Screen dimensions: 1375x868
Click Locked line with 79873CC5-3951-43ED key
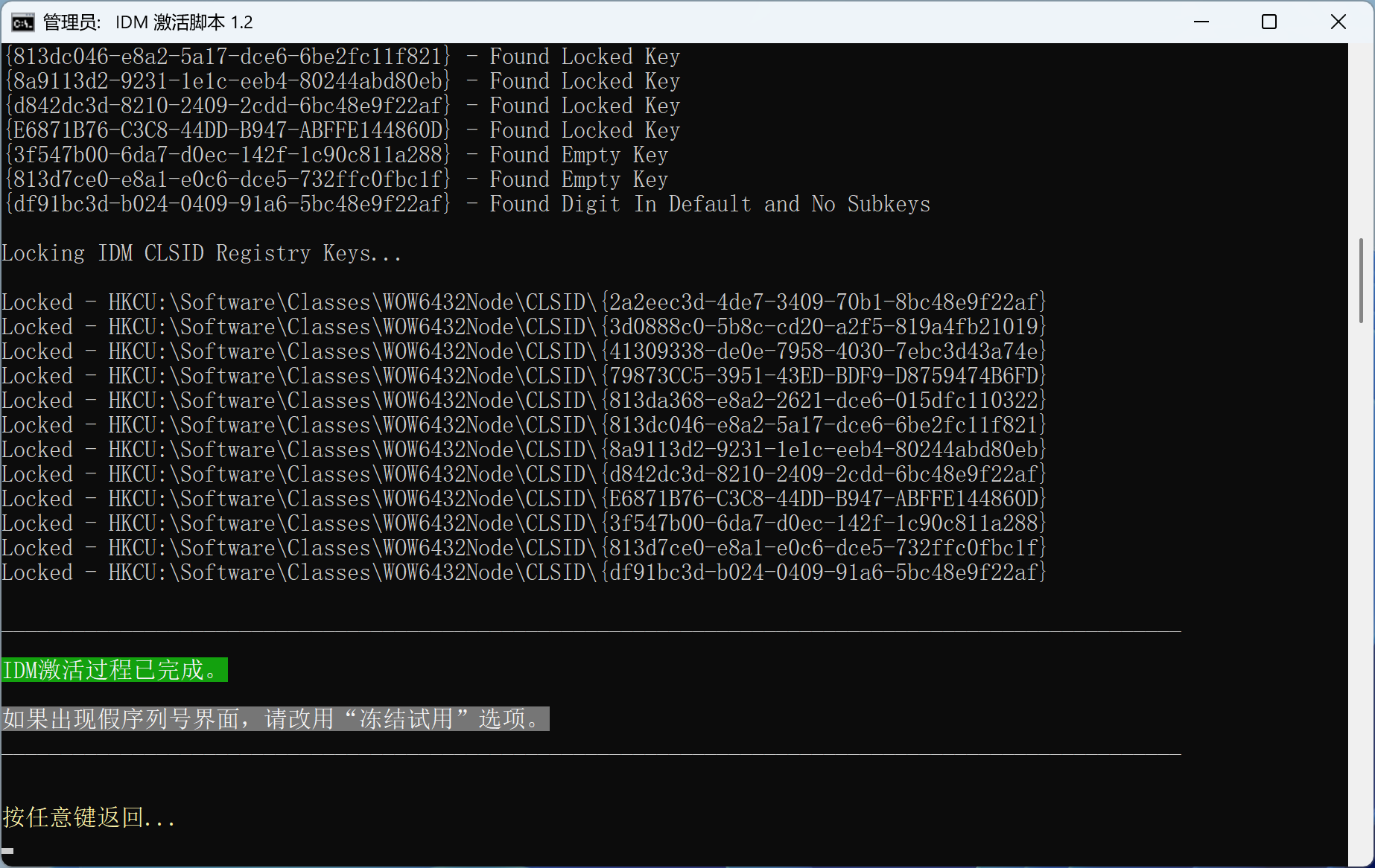(524, 376)
